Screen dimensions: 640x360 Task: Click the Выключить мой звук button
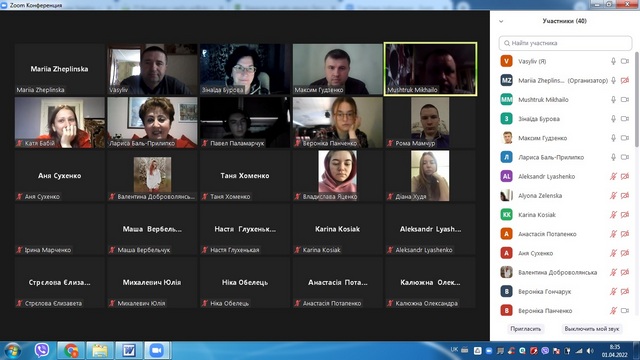[x=591, y=329]
